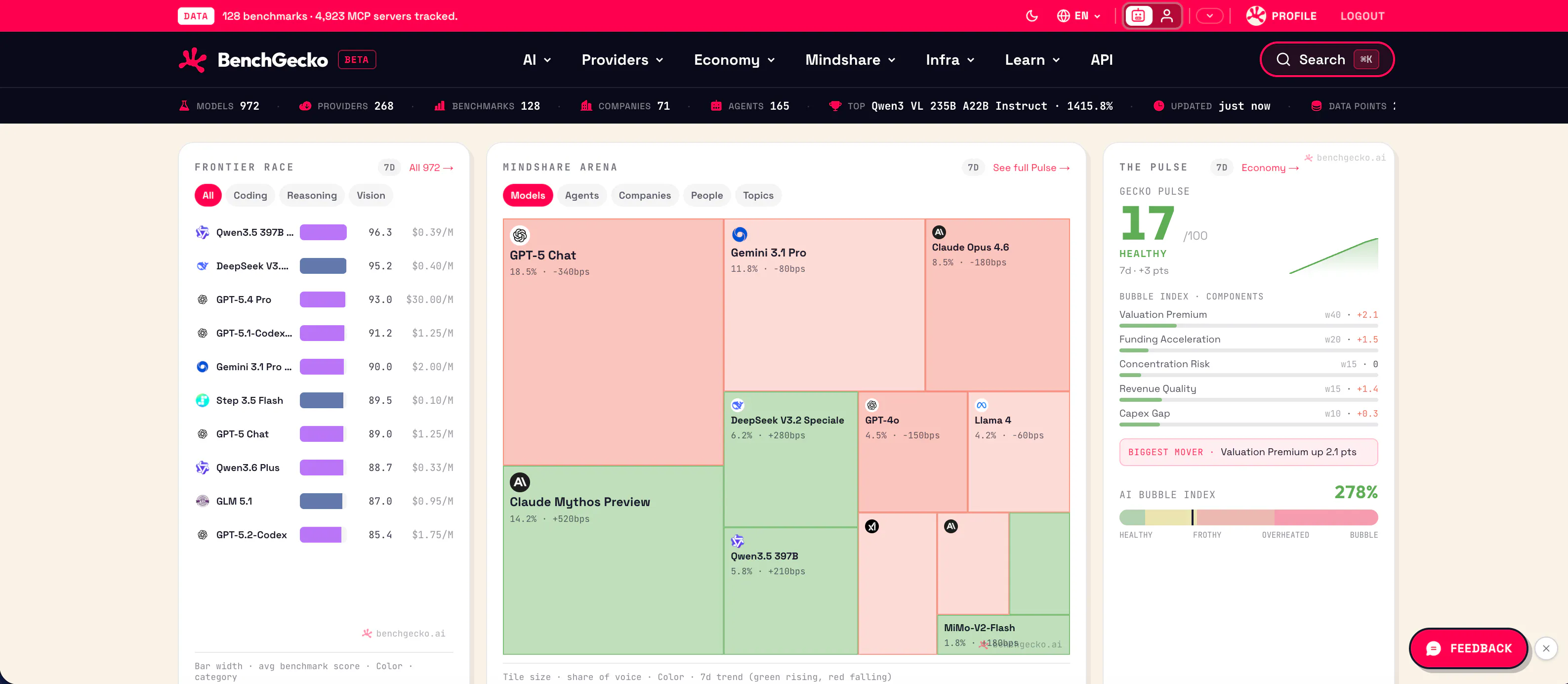This screenshot has height=684, width=1568.
Task: Click the Updated clock icon
Action: pos(1158,105)
